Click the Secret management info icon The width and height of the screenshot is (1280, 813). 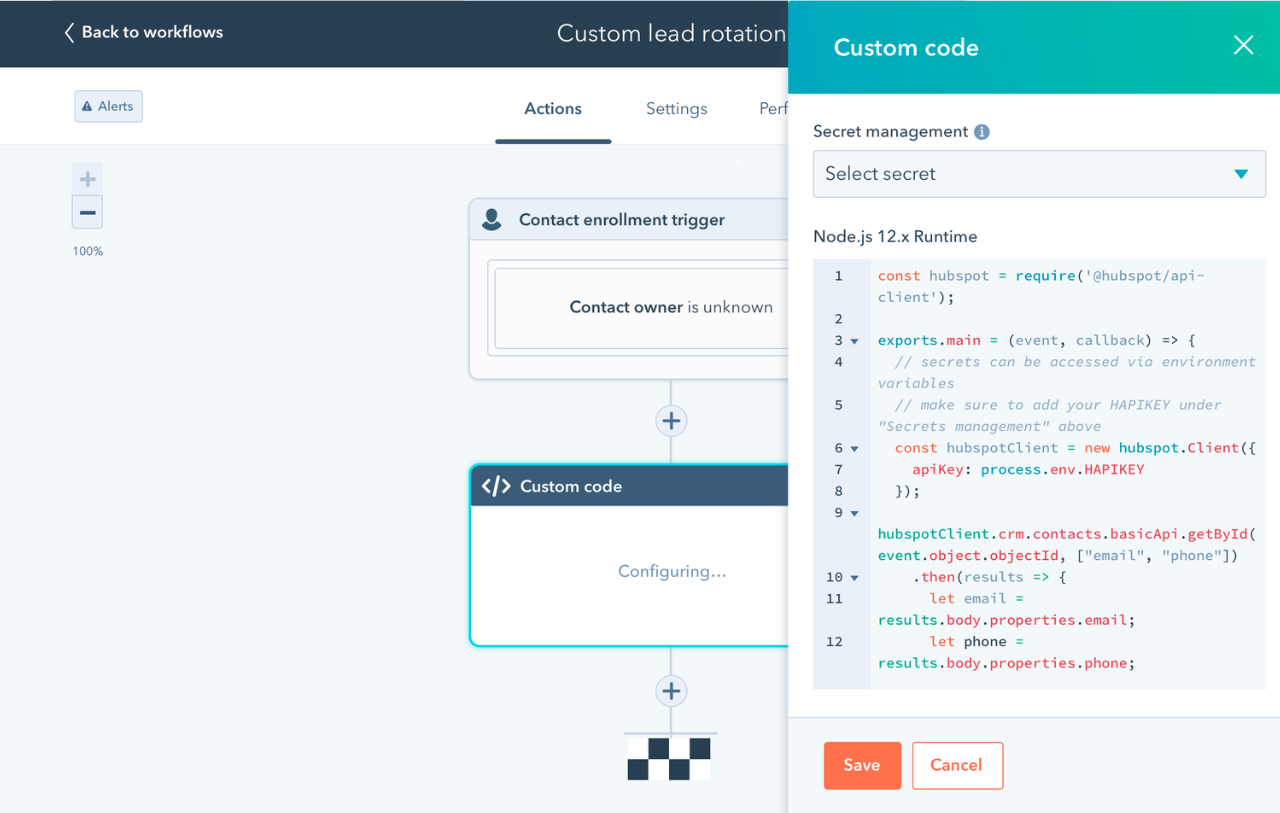click(982, 132)
